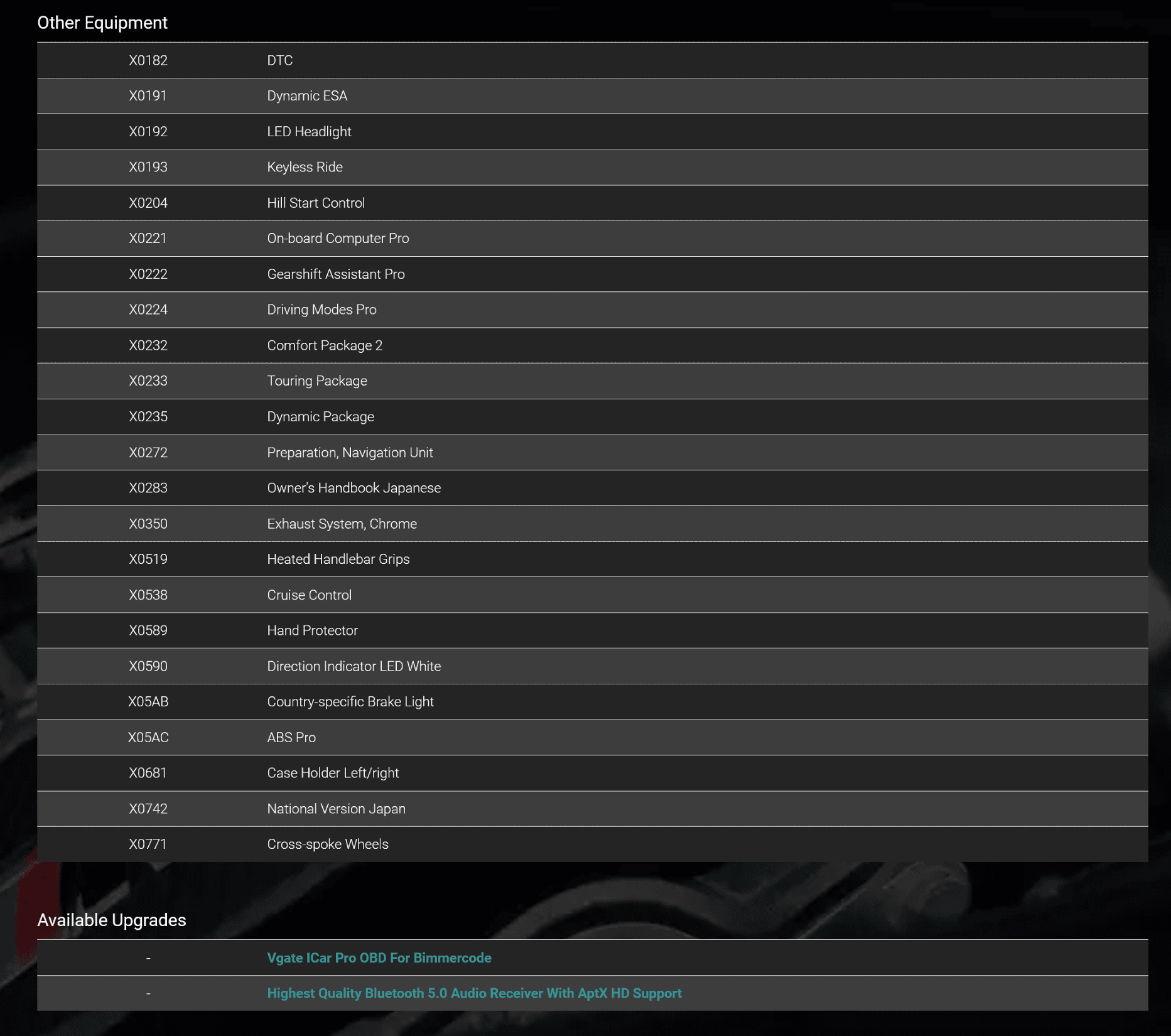
Task: Click the Cruise Control entry
Action: pos(309,595)
